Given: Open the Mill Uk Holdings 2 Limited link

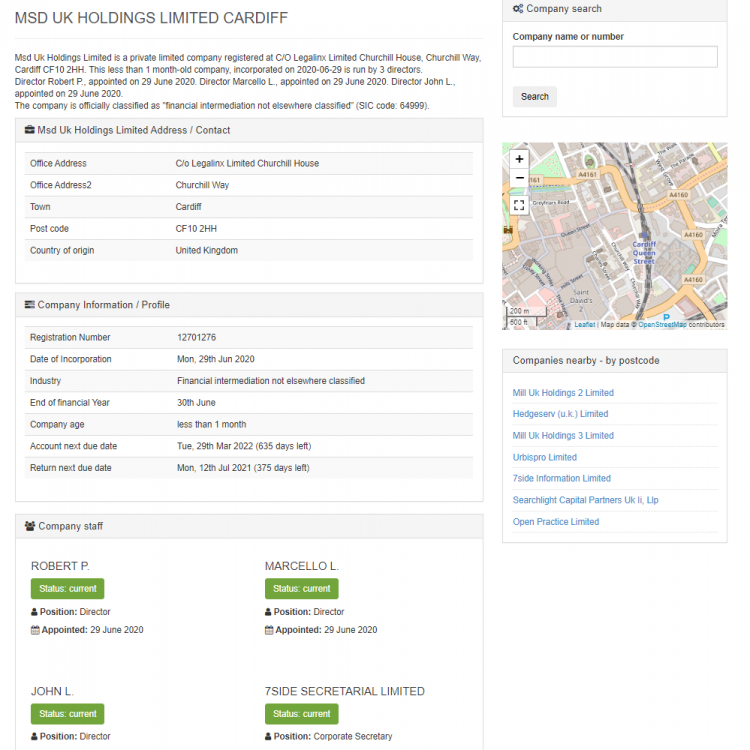Looking at the screenshot, I should (563, 393).
